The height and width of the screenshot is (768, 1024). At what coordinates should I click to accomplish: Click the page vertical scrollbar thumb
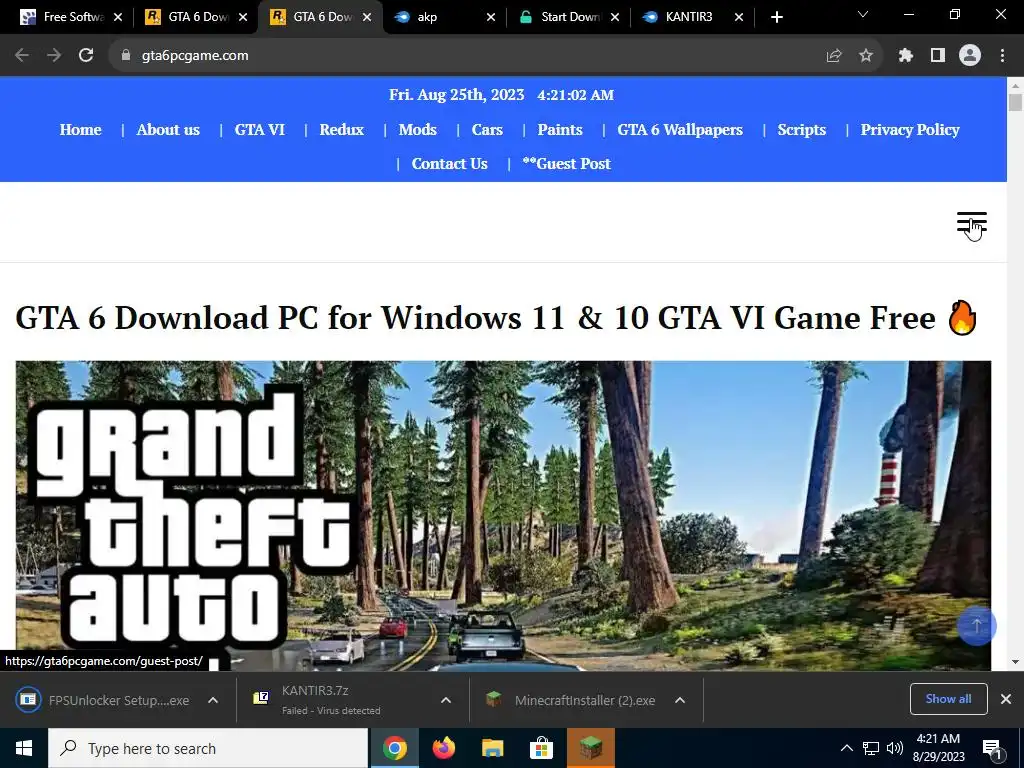pos(1015,103)
